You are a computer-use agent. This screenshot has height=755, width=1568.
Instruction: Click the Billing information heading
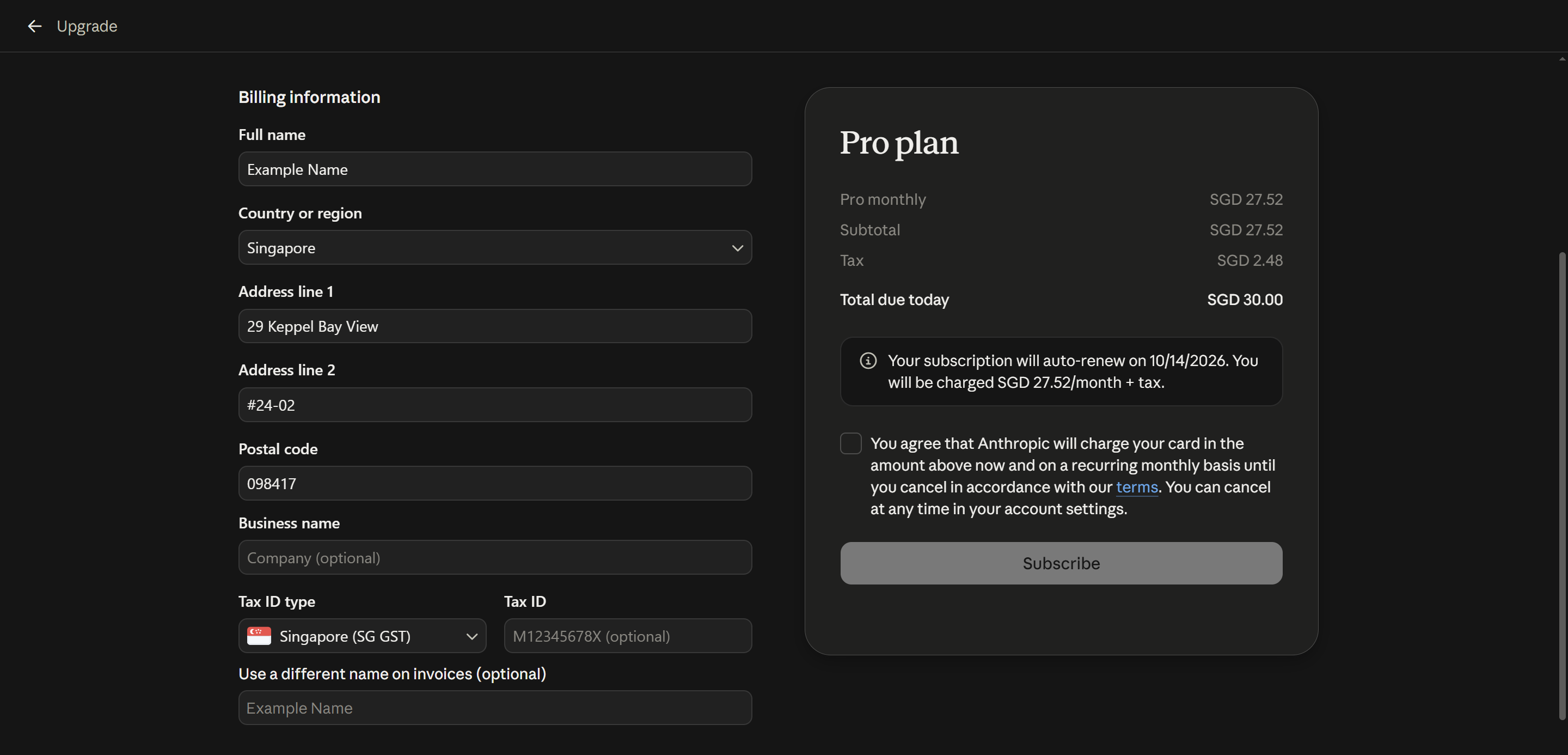click(309, 98)
